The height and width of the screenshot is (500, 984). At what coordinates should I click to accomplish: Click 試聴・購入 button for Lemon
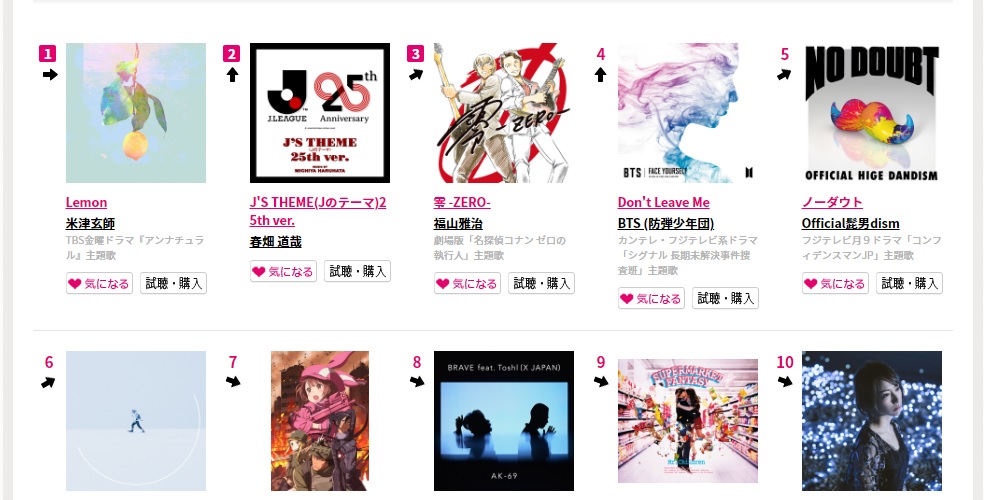click(x=173, y=284)
